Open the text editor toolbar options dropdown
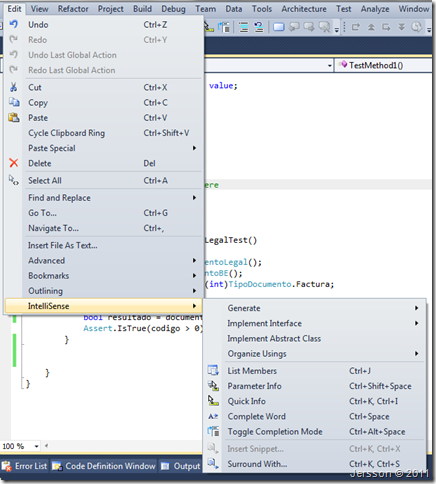Viewport: 436px width, 484px height. 337,29
